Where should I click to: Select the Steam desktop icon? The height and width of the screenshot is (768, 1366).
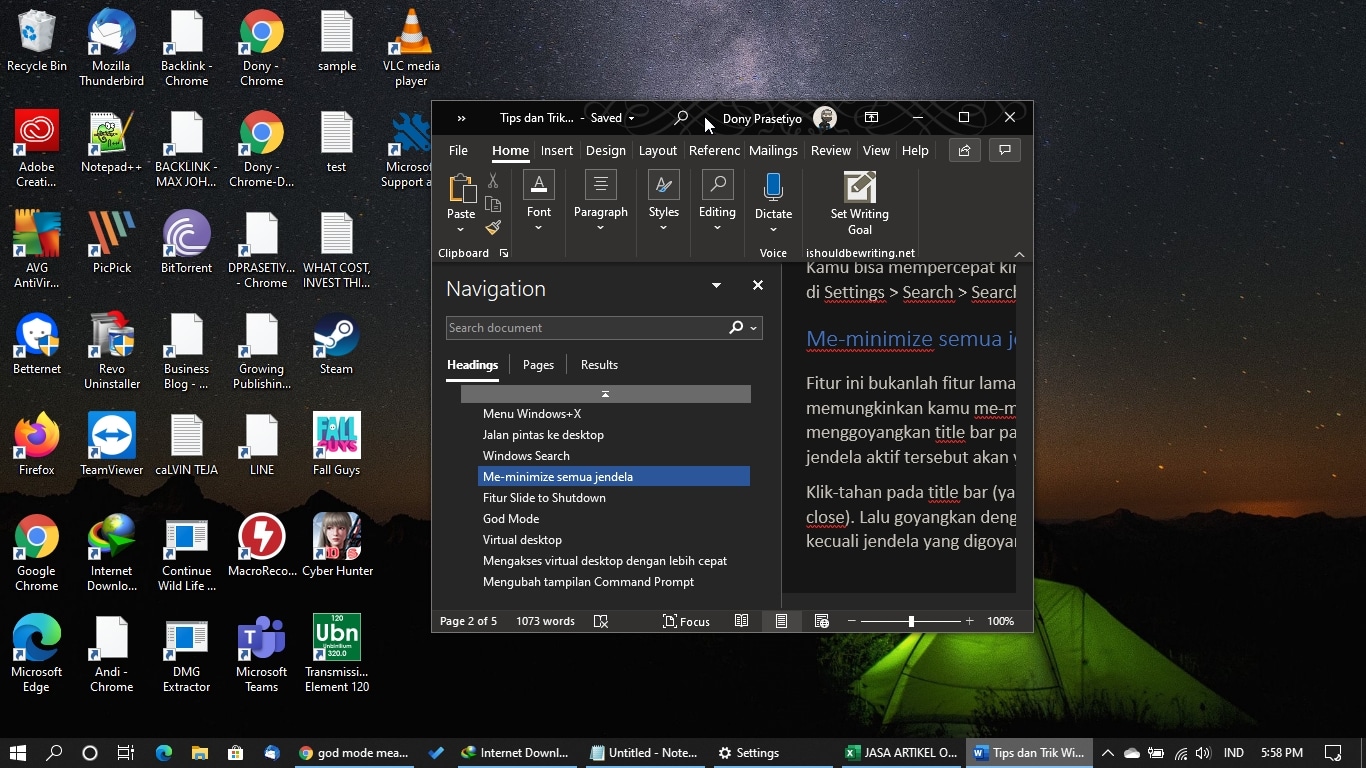[x=336, y=344]
